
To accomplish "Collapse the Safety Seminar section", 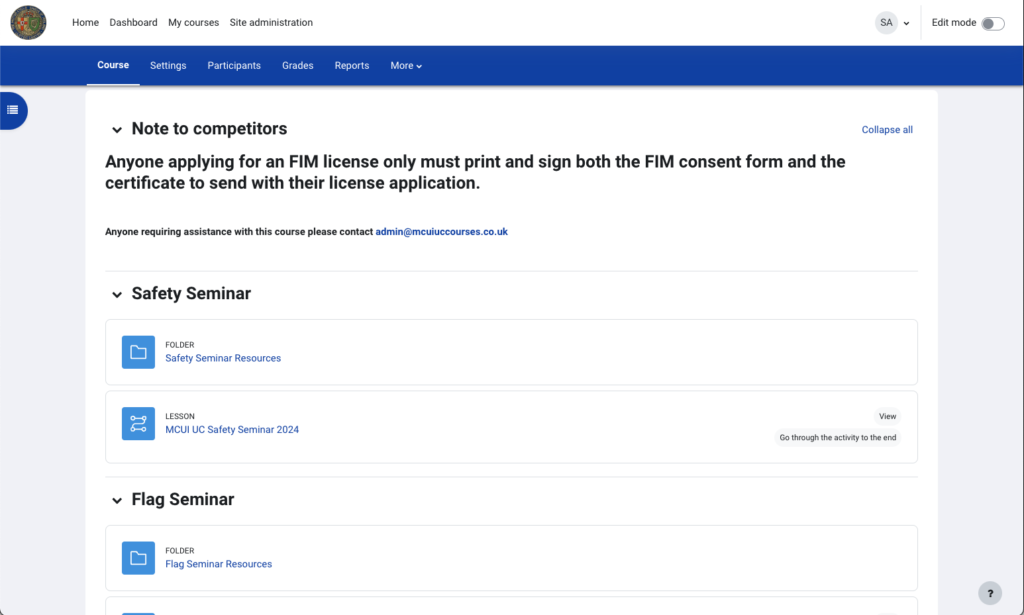I will (117, 295).
